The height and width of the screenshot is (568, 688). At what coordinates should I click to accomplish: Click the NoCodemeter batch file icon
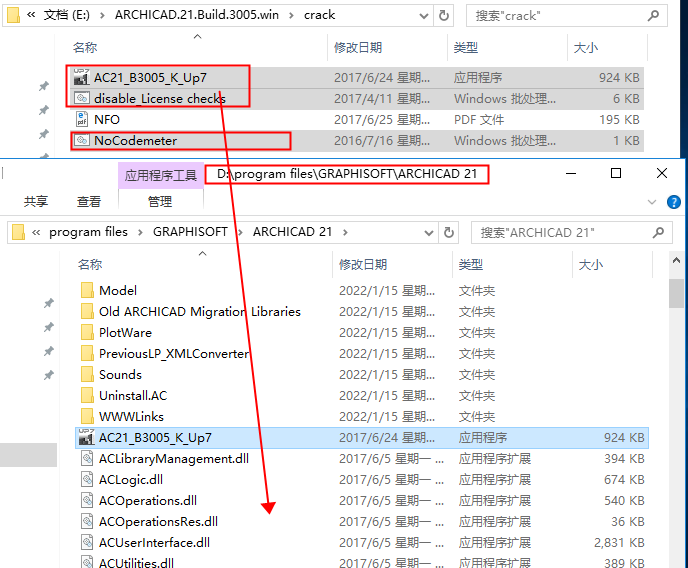click(81, 141)
